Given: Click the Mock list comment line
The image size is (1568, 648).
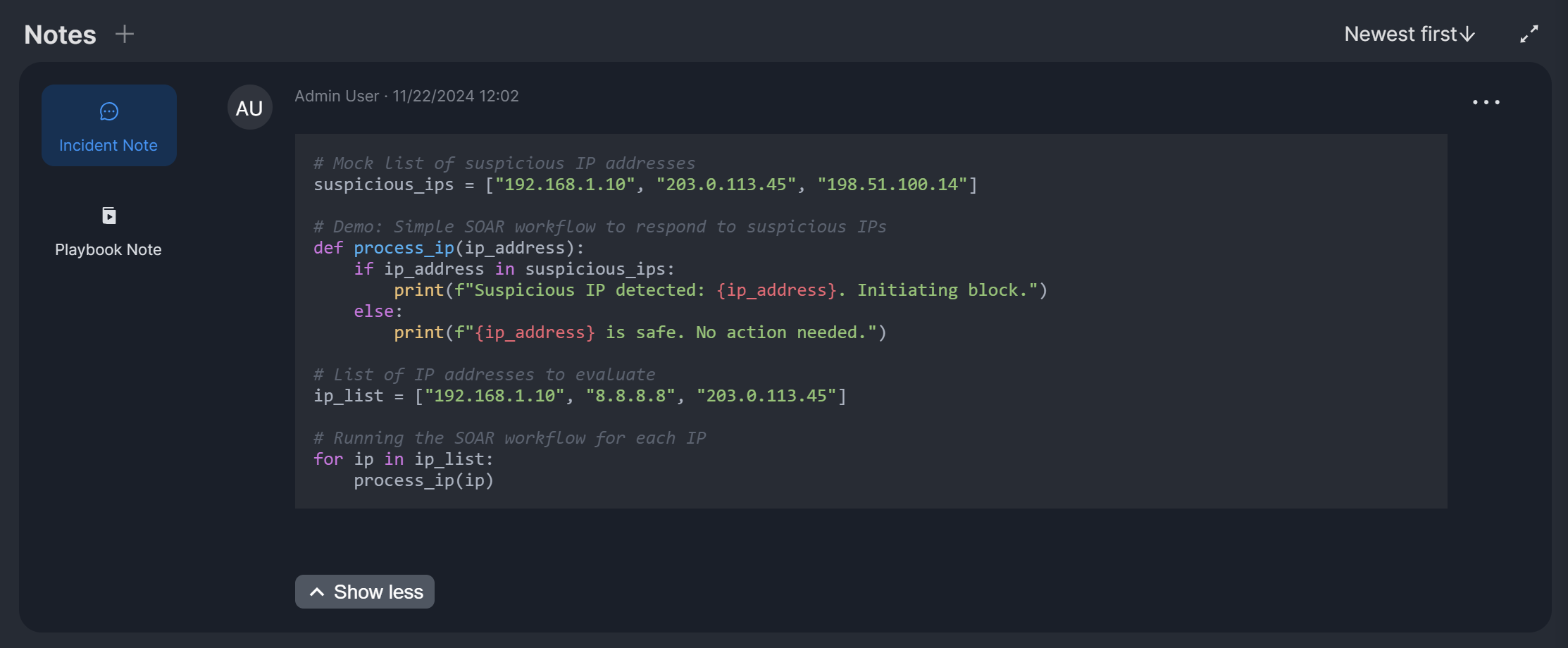Looking at the screenshot, I should (504, 163).
